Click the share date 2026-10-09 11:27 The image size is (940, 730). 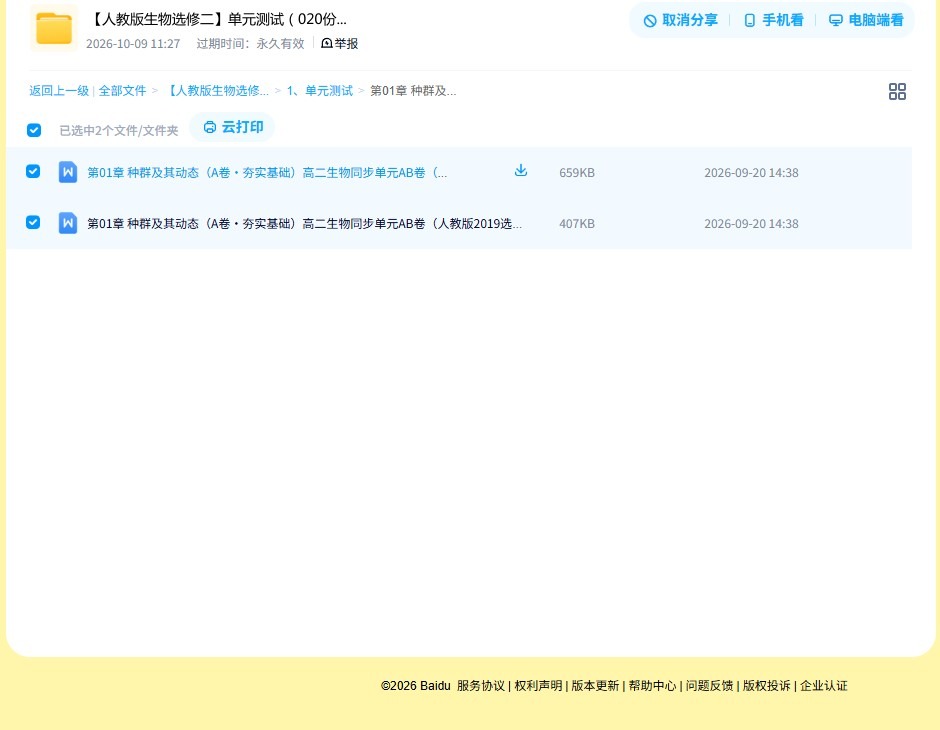click(x=133, y=44)
